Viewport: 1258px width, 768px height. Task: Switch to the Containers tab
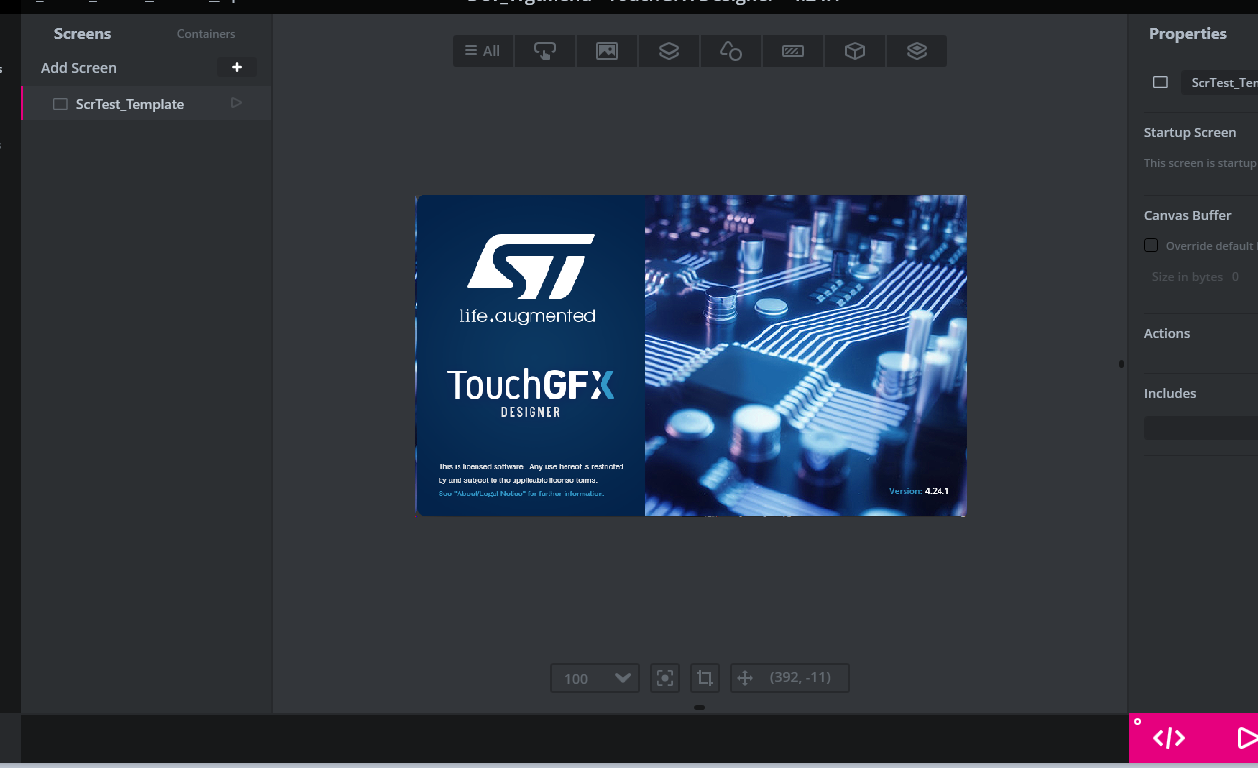tap(205, 33)
